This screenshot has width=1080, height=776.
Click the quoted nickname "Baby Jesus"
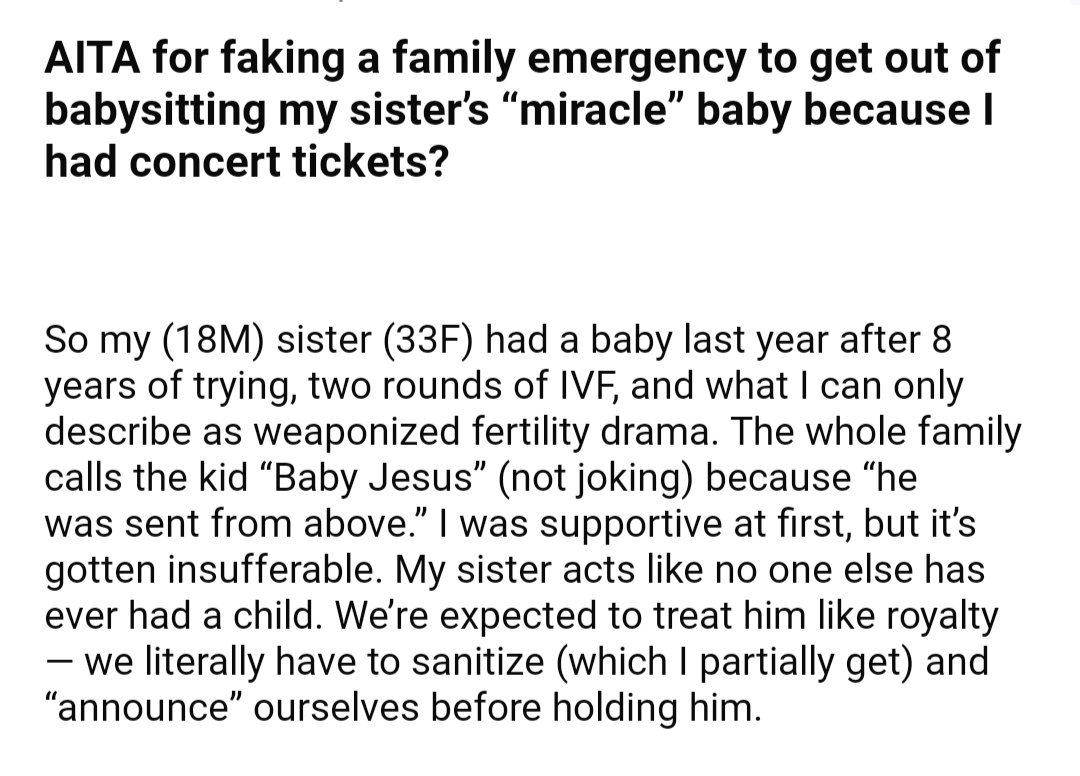point(370,478)
